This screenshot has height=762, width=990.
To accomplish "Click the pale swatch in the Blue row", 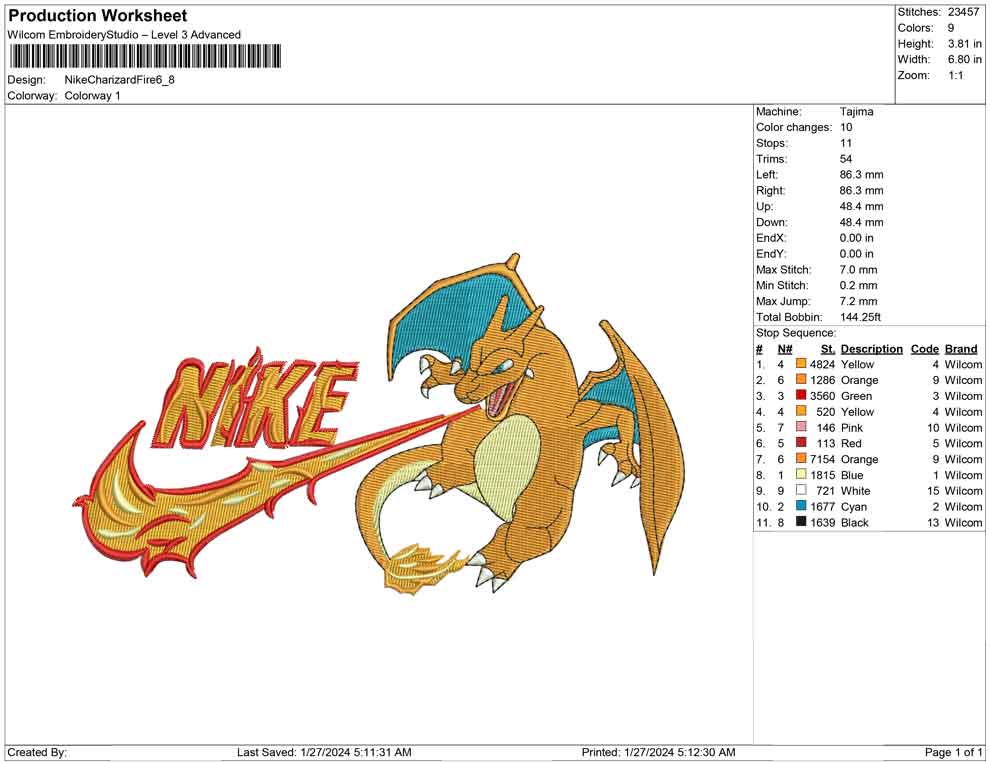I will tap(801, 474).
